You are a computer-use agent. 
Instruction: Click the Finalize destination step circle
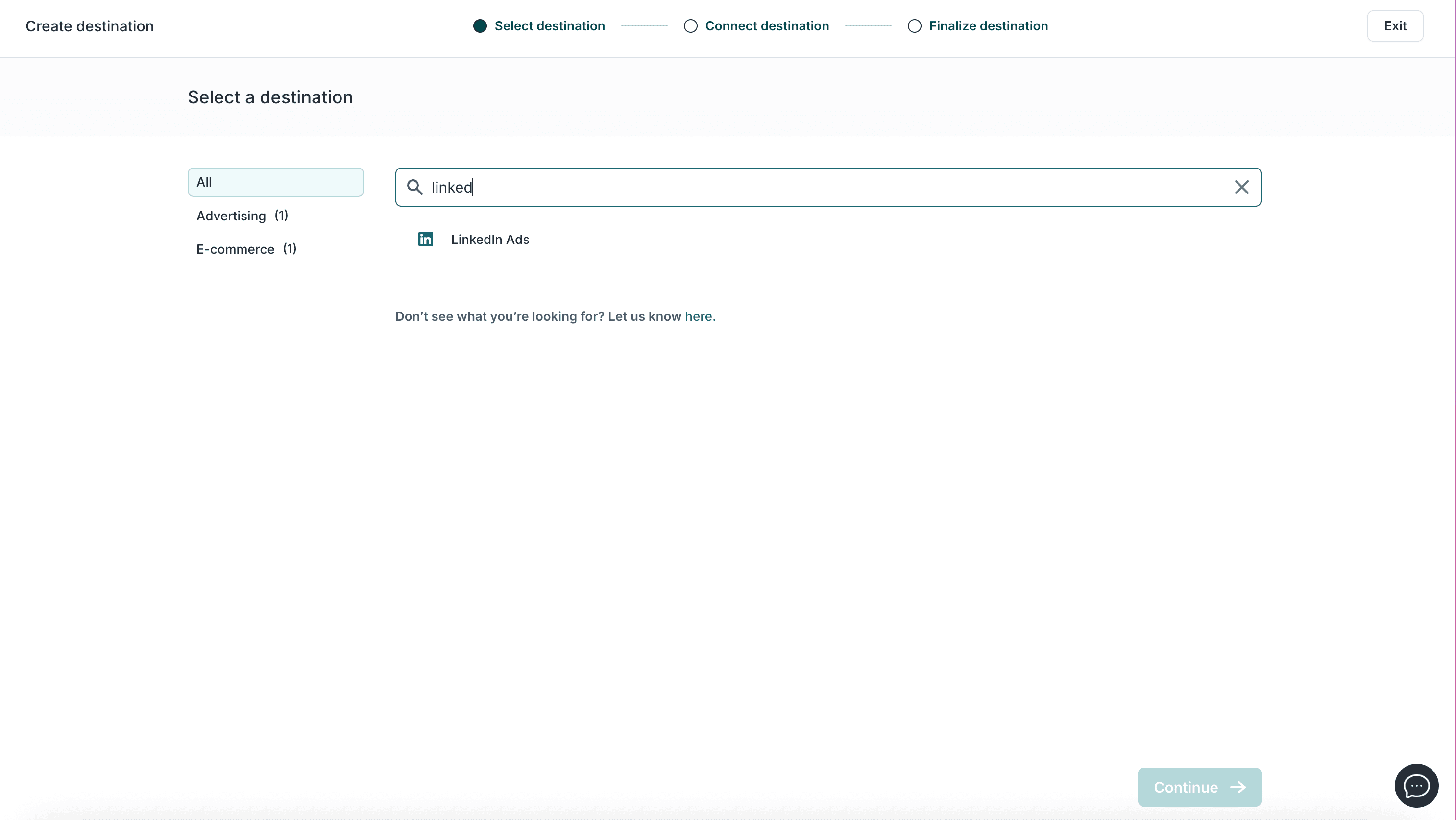tap(914, 26)
